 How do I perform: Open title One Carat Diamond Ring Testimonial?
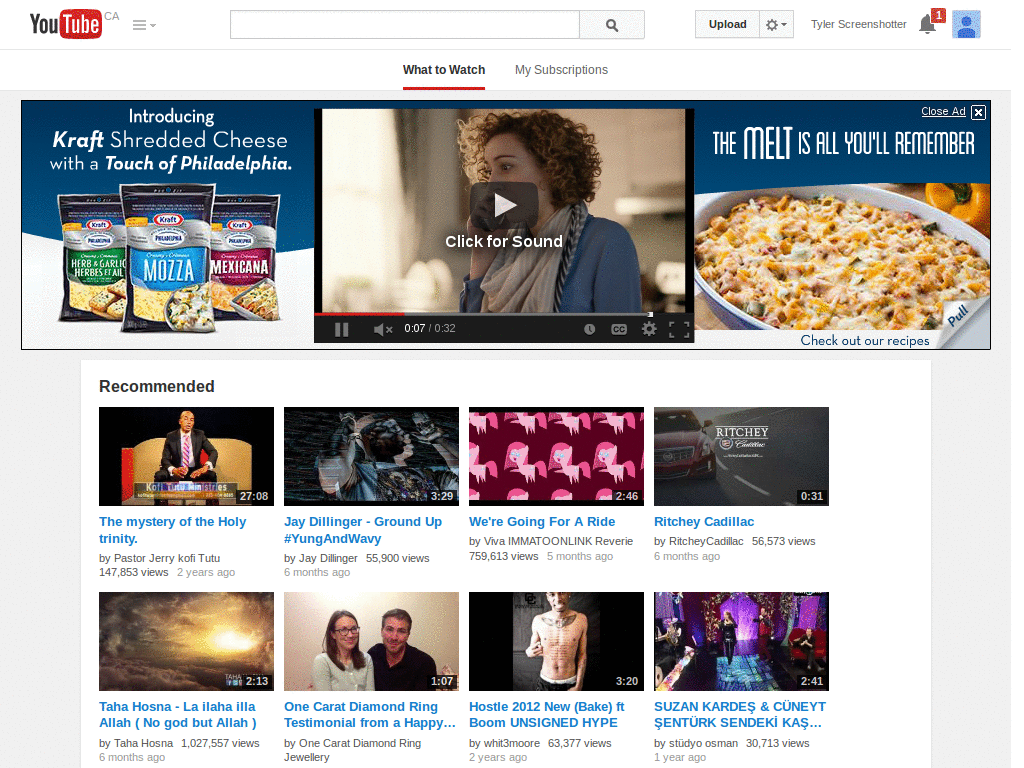point(370,714)
